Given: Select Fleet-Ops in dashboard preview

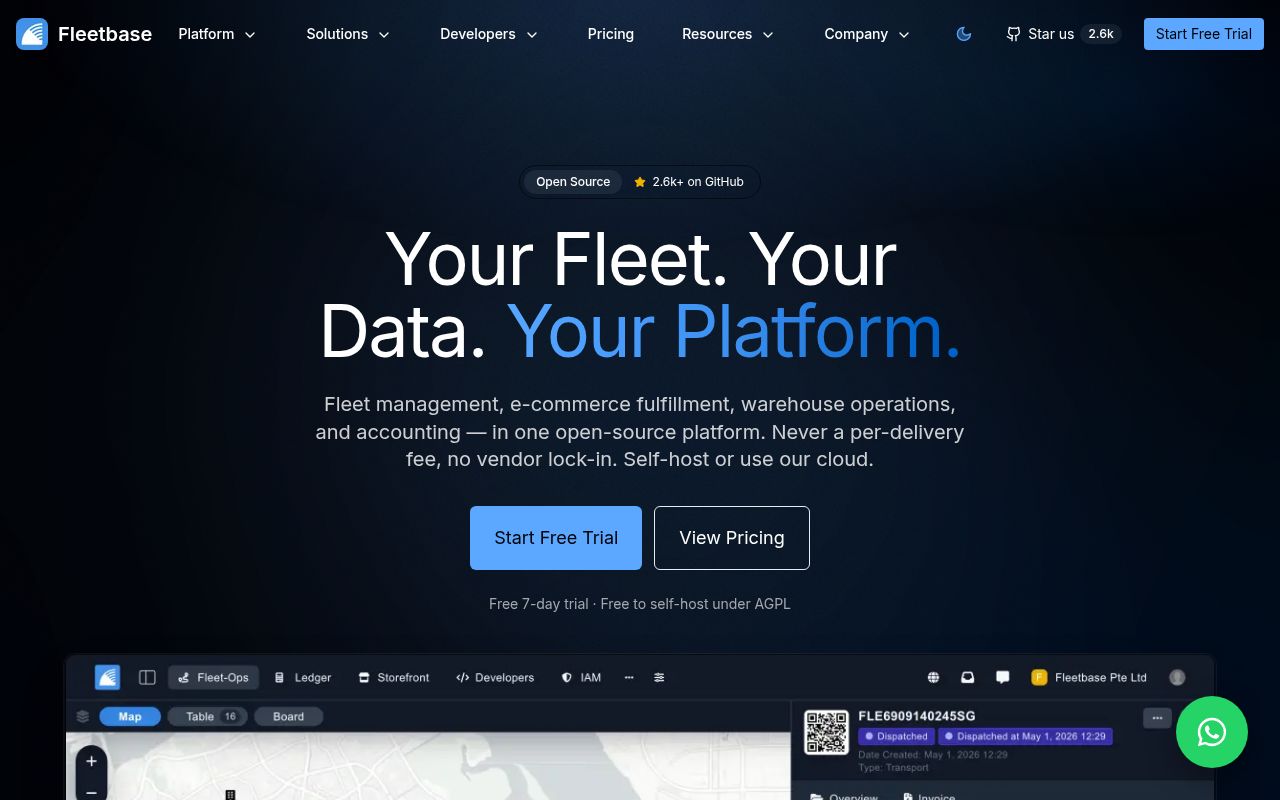Looking at the screenshot, I should click(x=213, y=677).
